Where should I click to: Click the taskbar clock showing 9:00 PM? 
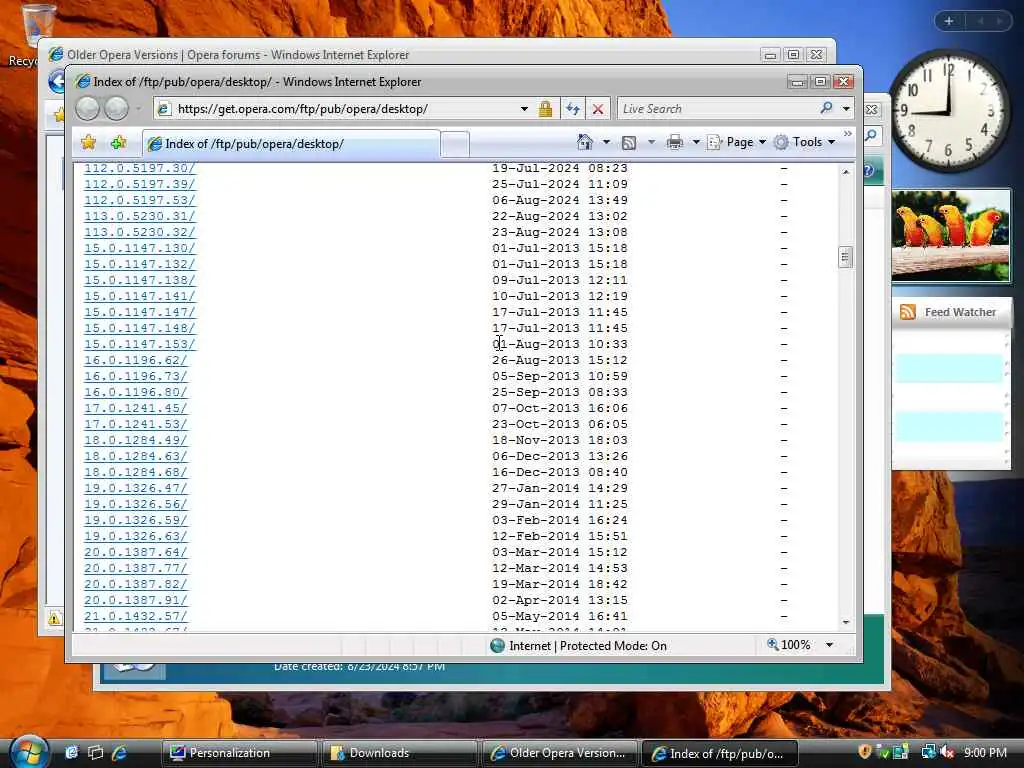tap(985, 752)
